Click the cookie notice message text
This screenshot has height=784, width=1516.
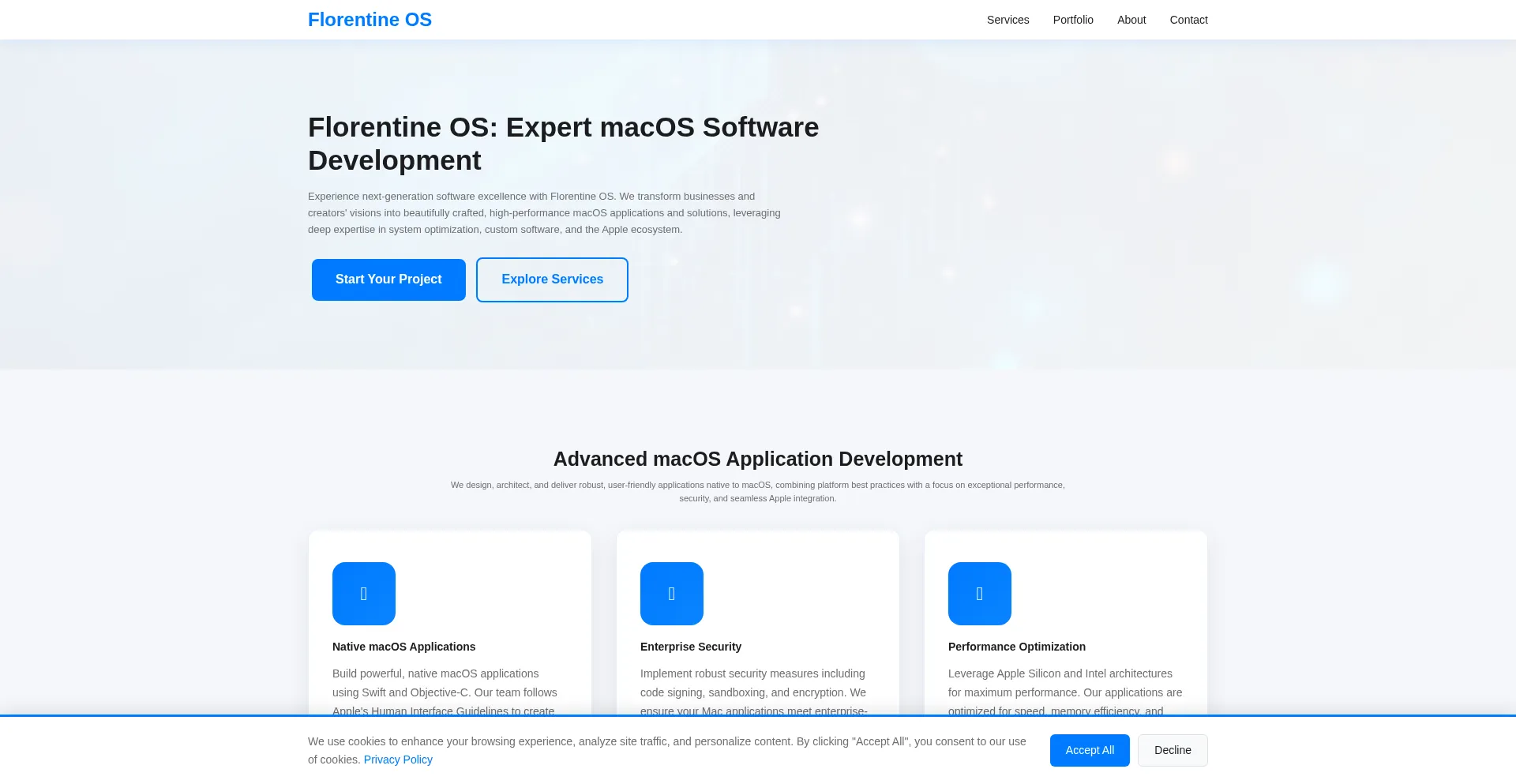[666, 741]
